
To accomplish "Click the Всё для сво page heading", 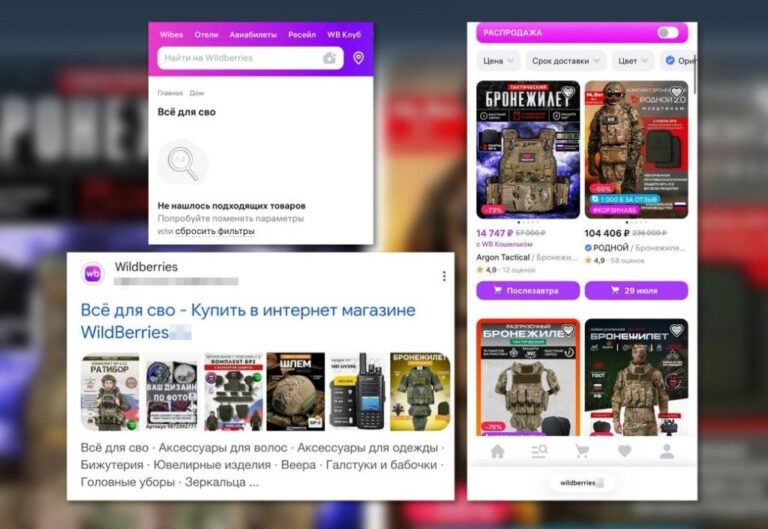I will 187,112.
